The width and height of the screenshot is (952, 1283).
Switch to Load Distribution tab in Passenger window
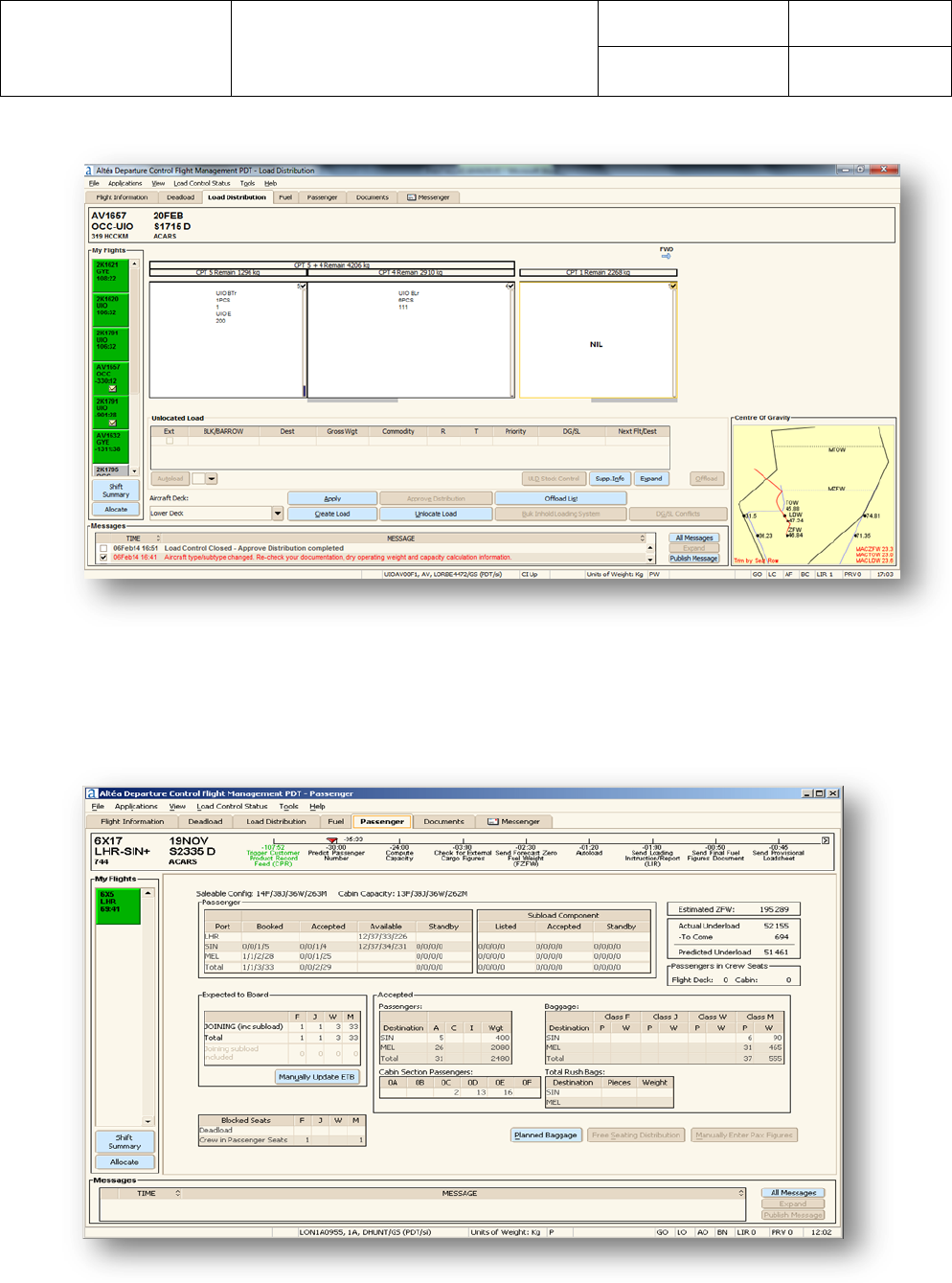tap(276, 821)
